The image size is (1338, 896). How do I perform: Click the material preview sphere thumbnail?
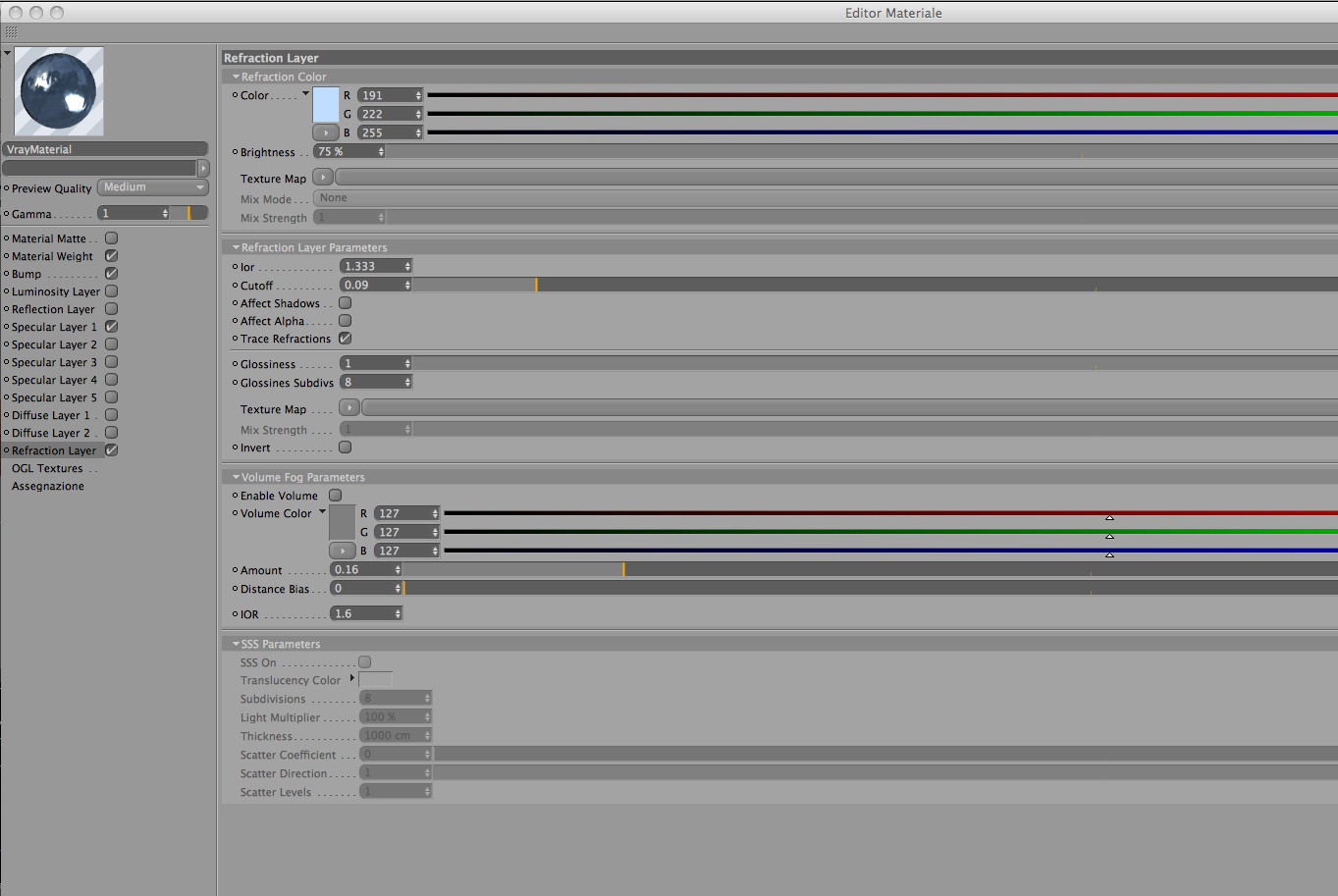(59, 91)
